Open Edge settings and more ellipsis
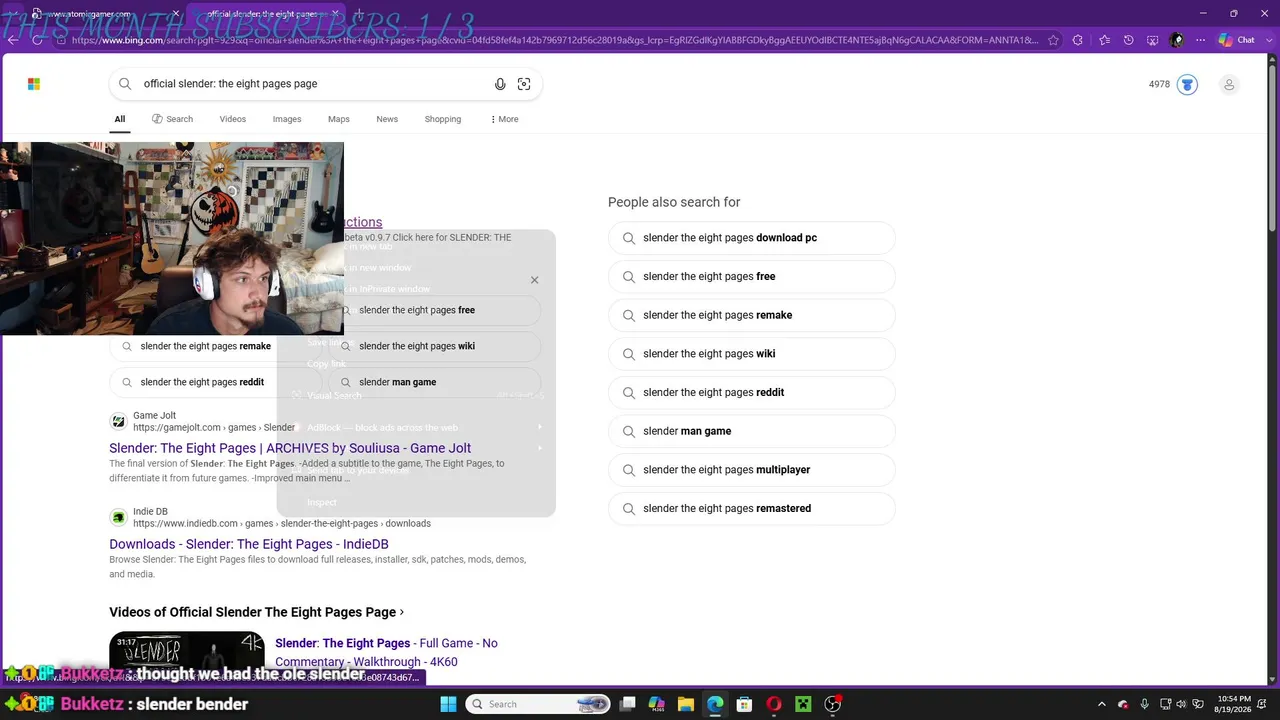 click(1201, 40)
